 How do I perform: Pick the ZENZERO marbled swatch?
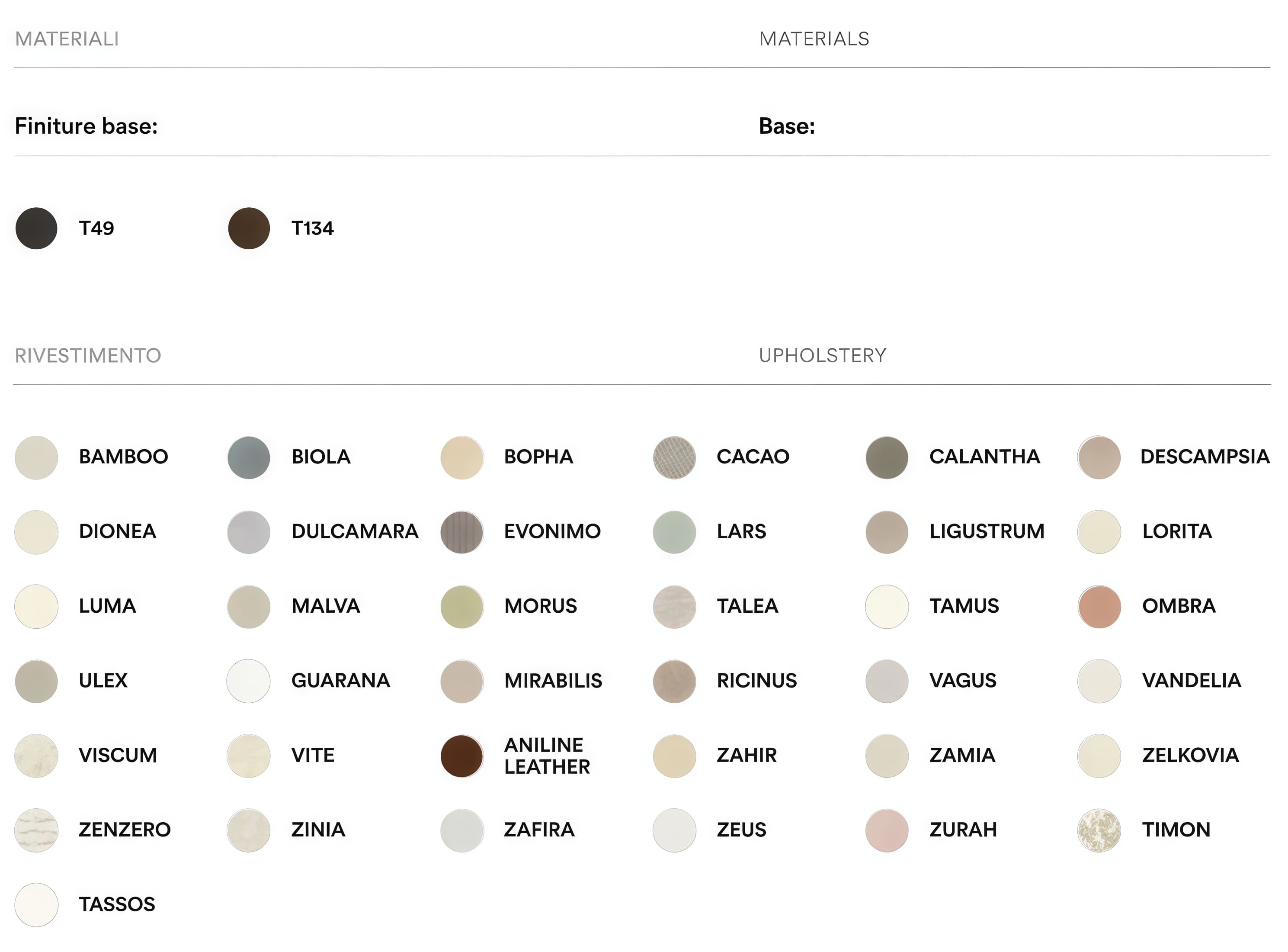coord(36,830)
